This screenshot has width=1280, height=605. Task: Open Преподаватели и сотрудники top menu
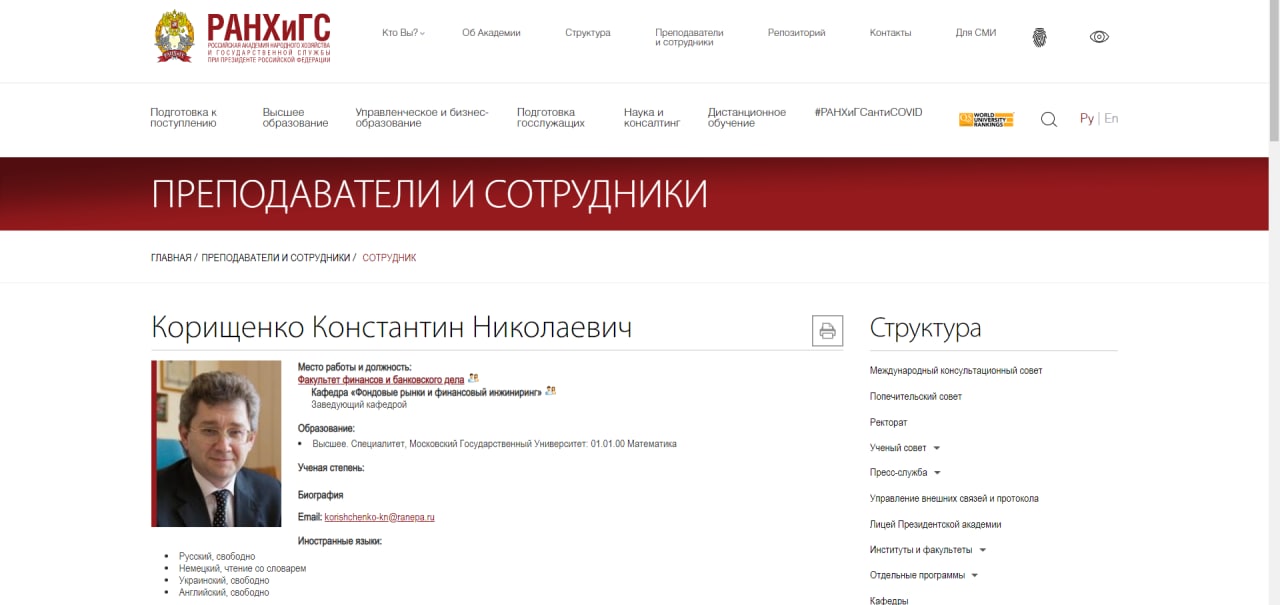pyautogui.click(x=689, y=37)
